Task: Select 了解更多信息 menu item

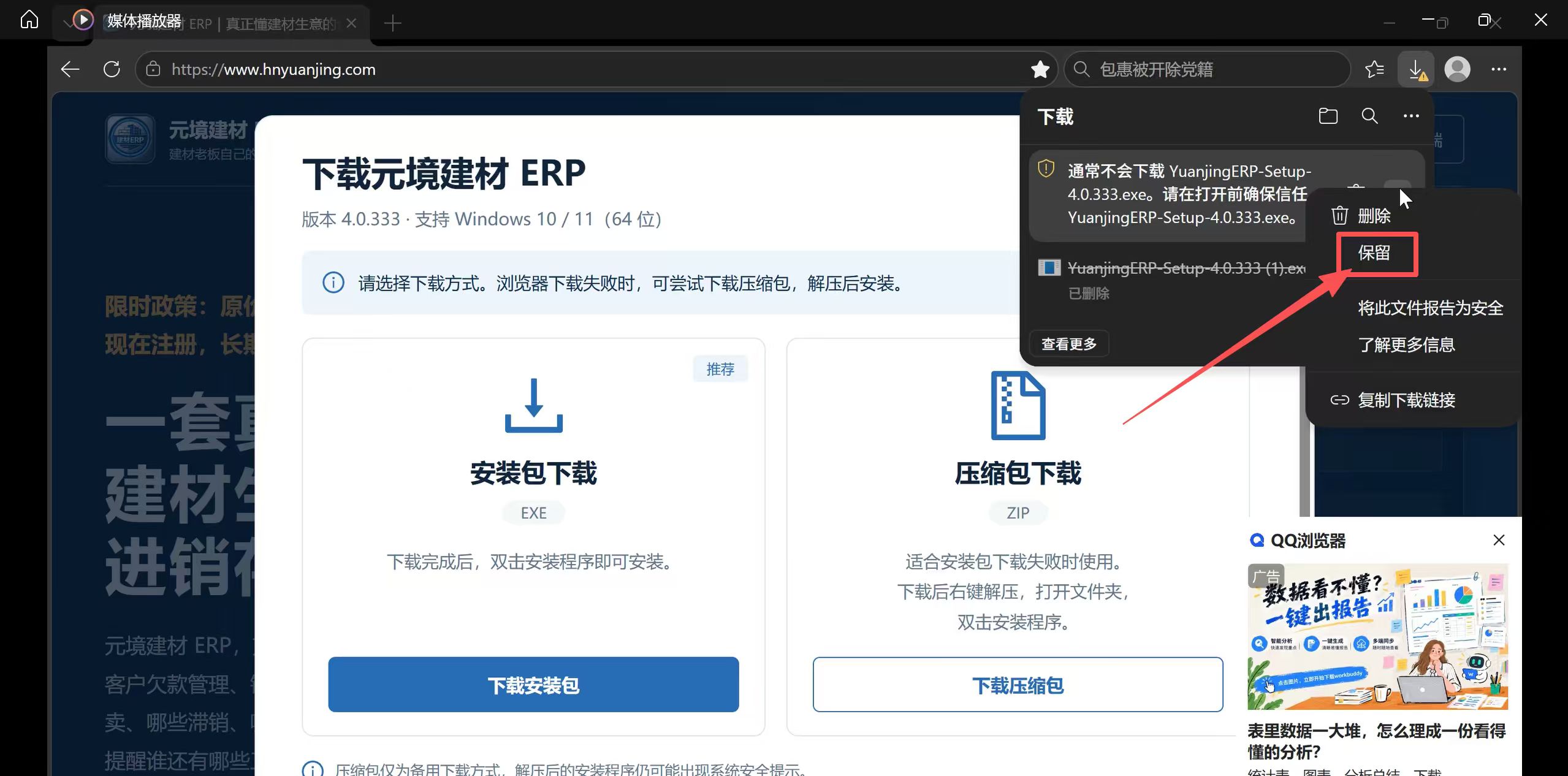Action: click(1406, 344)
